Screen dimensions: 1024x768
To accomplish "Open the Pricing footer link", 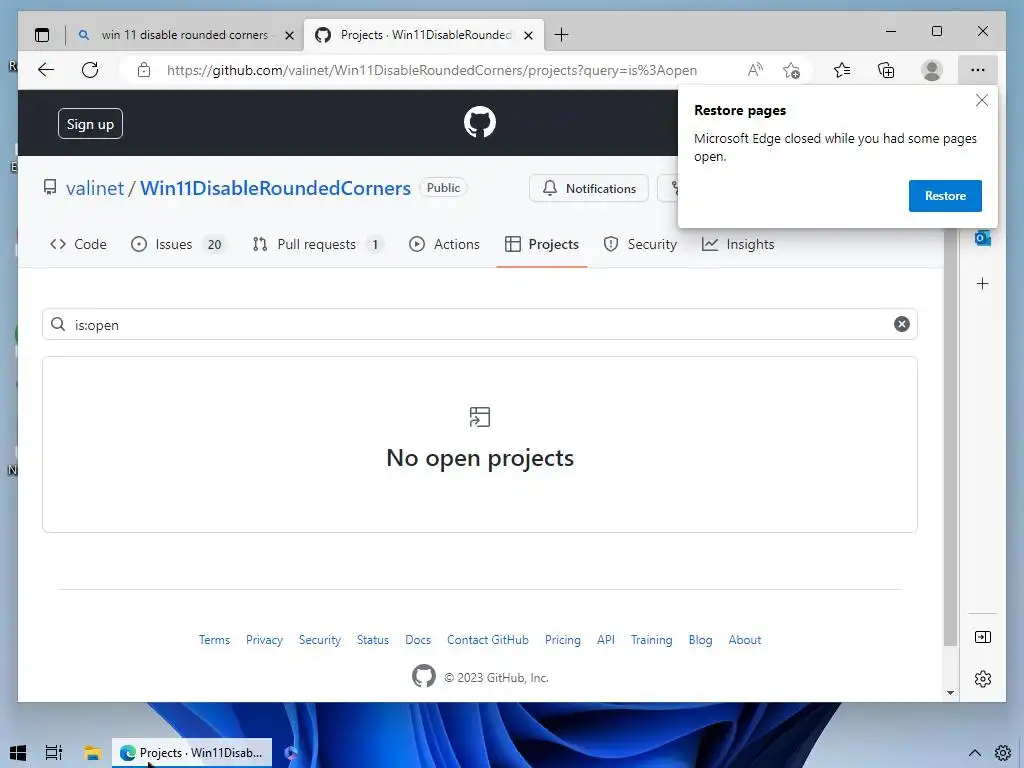I will [563, 639].
